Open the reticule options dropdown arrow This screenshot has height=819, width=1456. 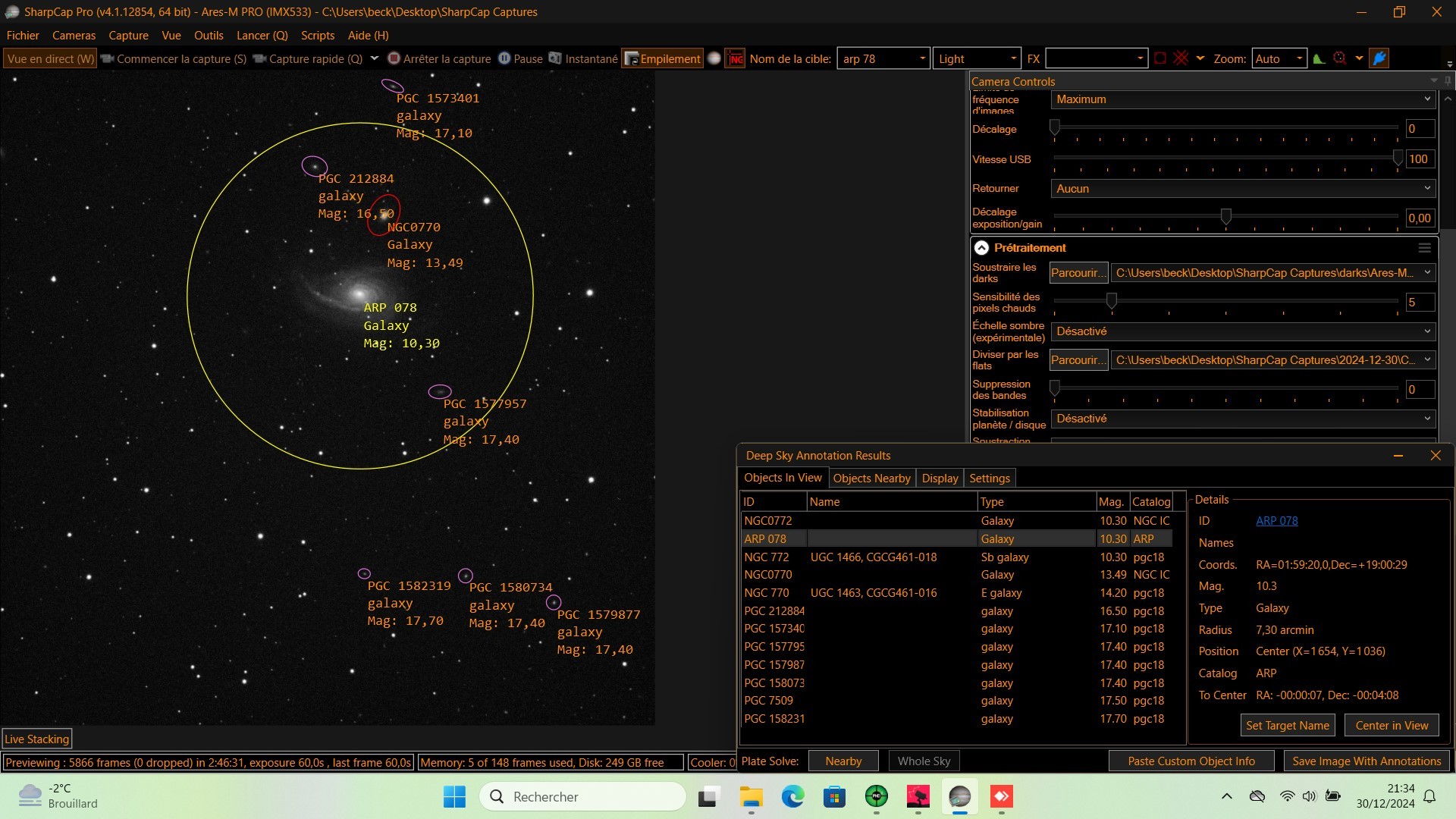tap(1200, 58)
